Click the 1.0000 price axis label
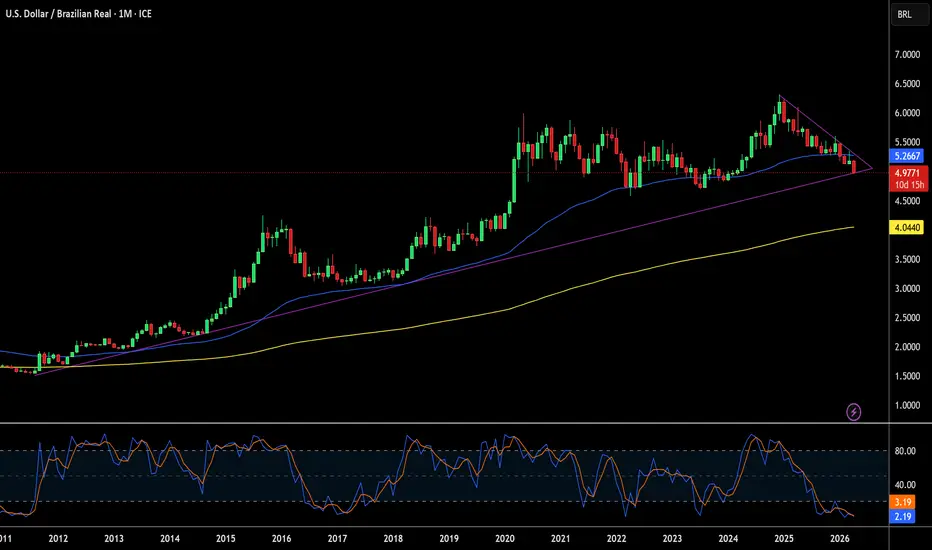Image resolution: width=932 pixels, height=550 pixels. (x=907, y=406)
